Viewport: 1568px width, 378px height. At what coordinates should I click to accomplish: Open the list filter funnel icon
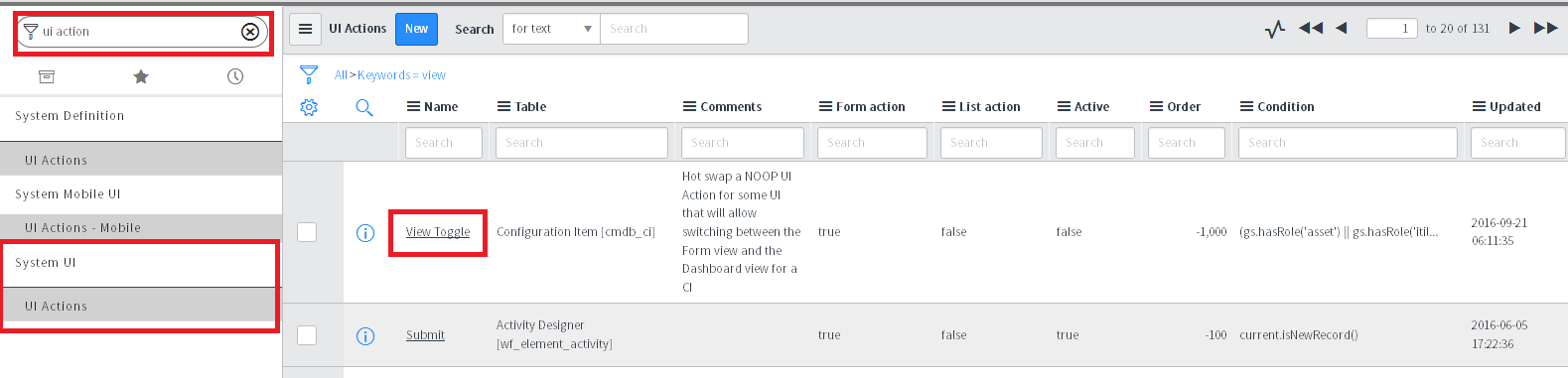pos(309,74)
